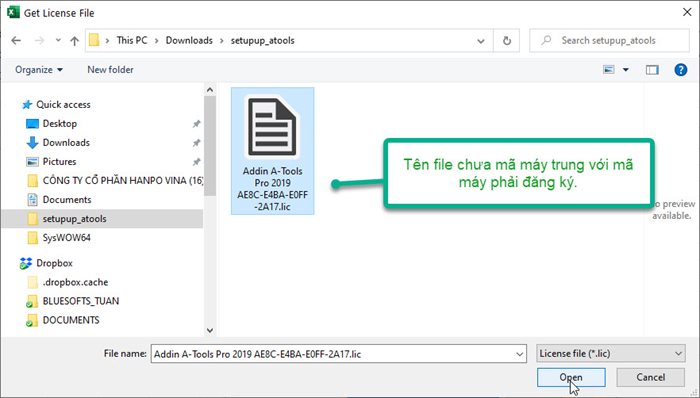Go forward with the right arrow
This screenshot has width=700, height=398.
tap(39, 41)
